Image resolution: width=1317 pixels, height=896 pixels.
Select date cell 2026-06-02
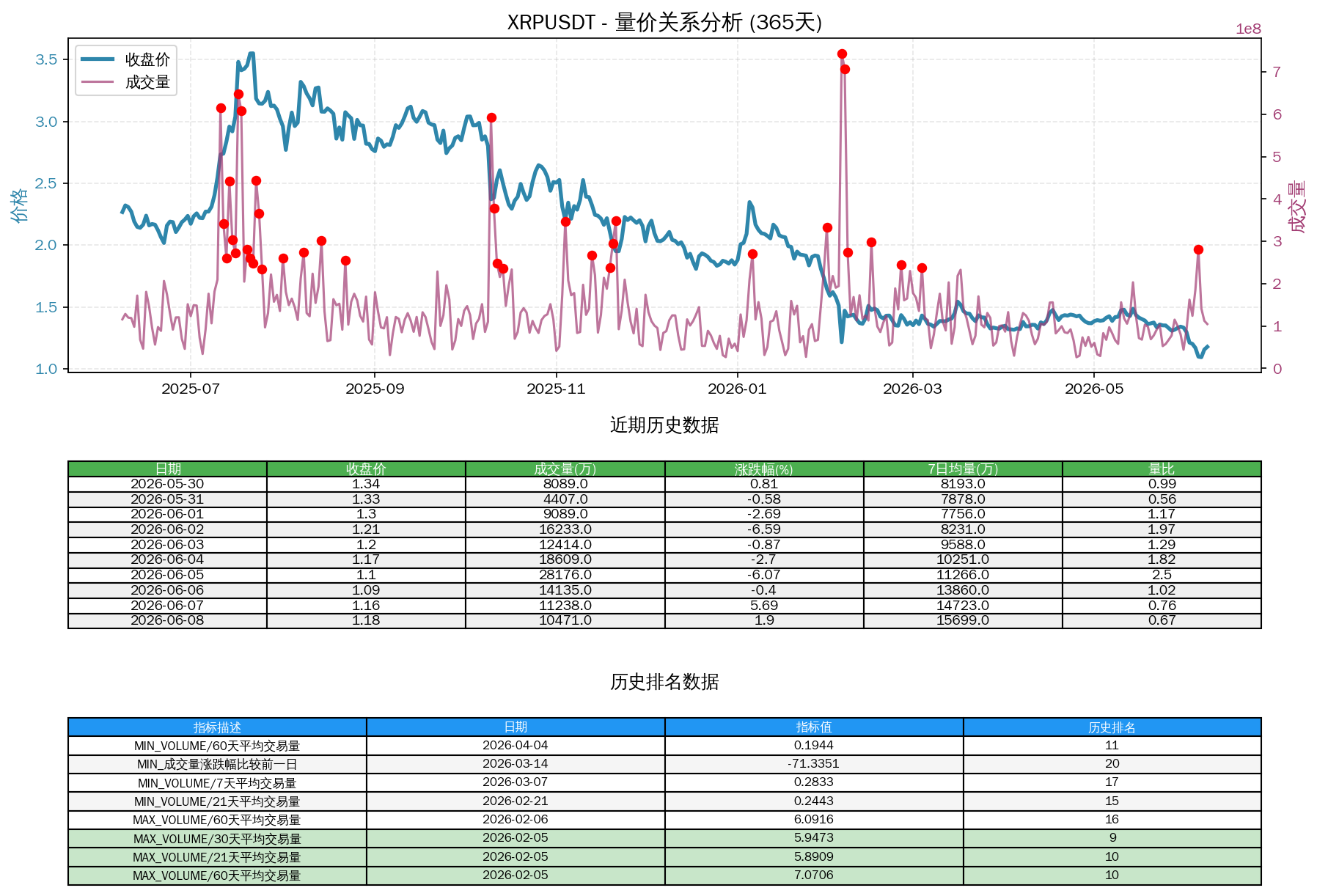[167, 529]
